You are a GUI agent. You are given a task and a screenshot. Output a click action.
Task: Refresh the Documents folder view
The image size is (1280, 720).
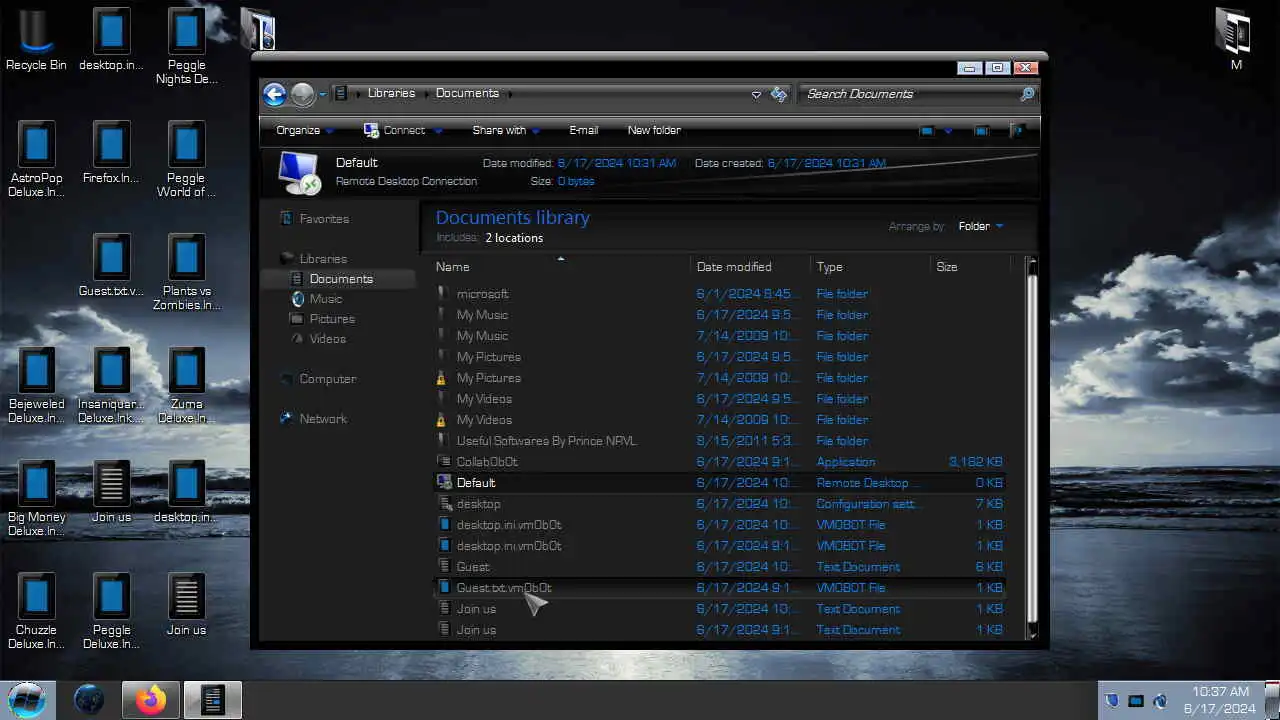click(x=779, y=94)
